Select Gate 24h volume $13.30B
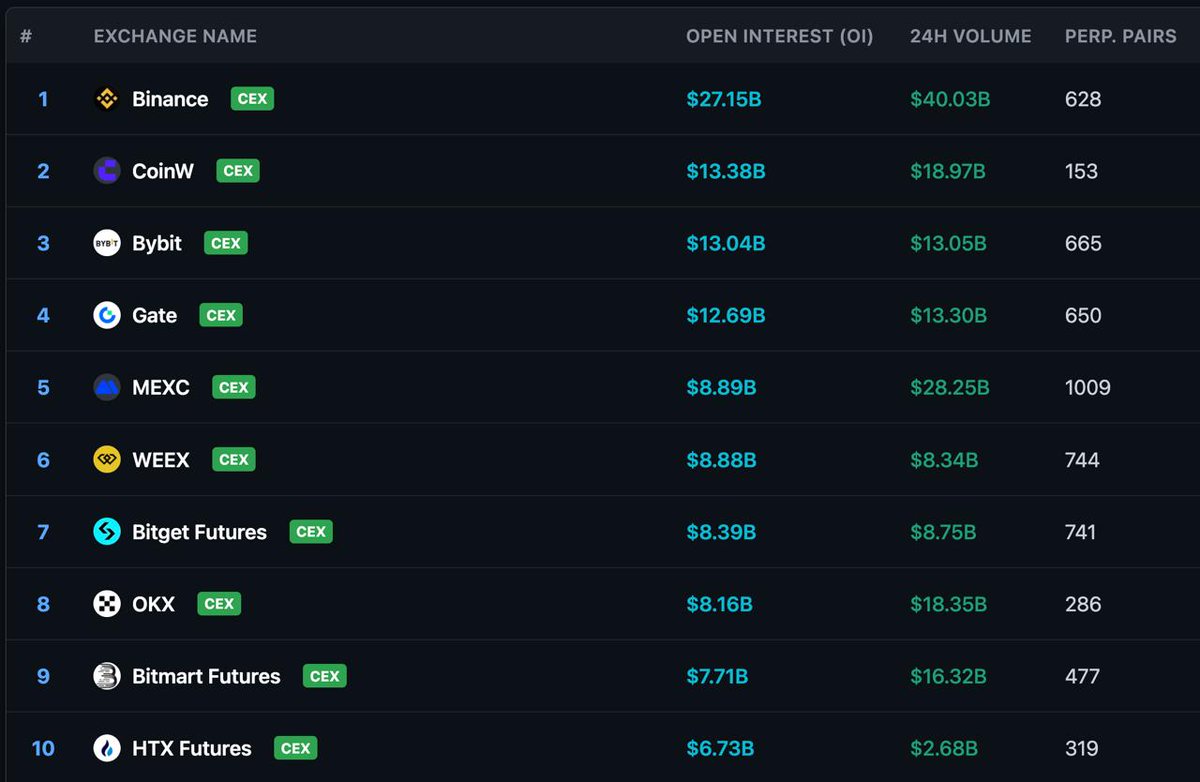 pyautogui.click(x=948, y=315)
